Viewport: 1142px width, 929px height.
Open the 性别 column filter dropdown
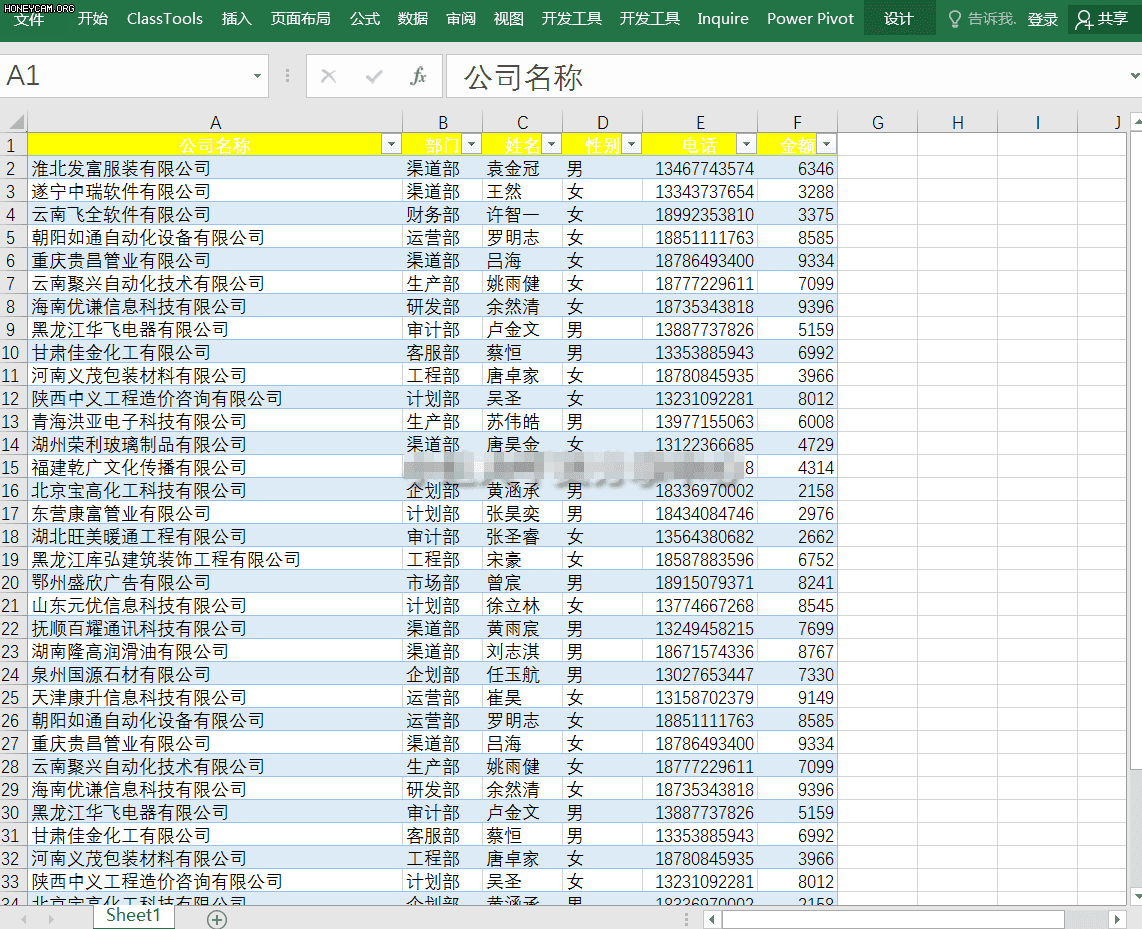point(631,144)
